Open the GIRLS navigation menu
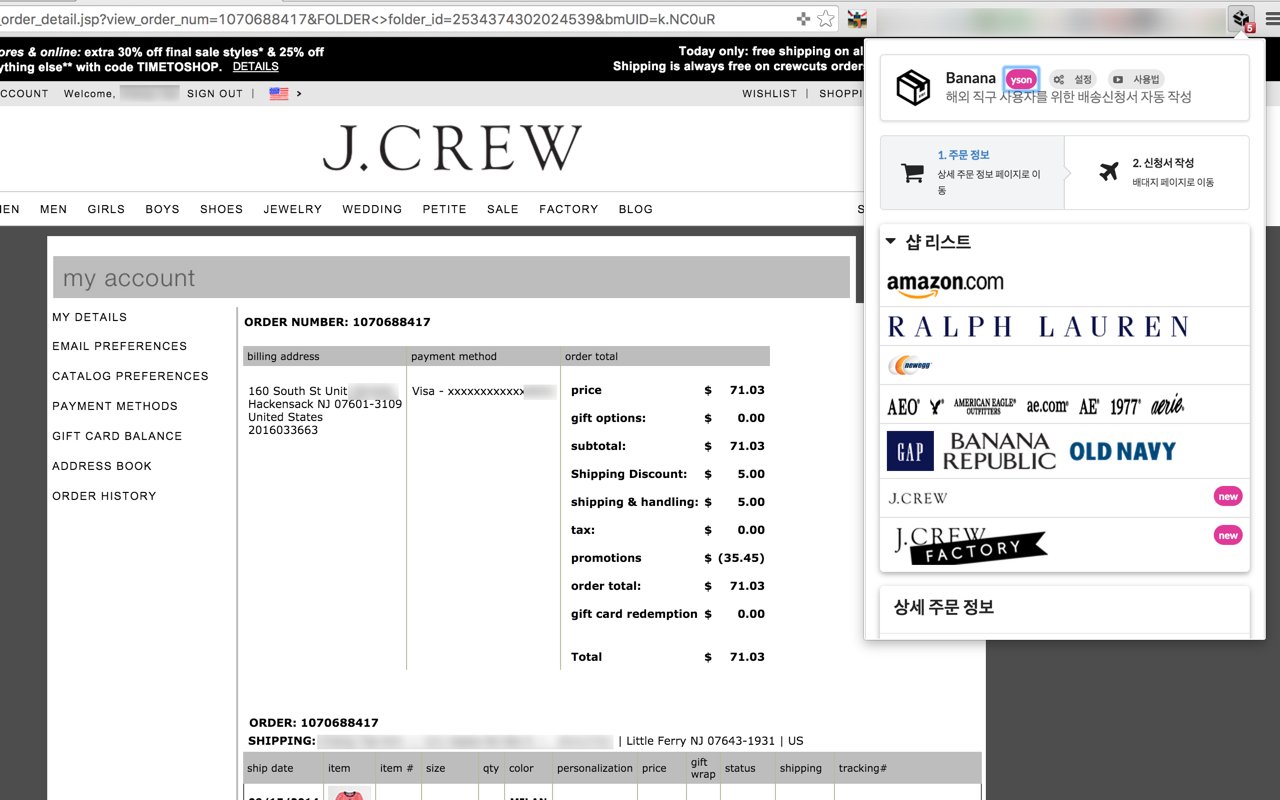Viewport: 1280px width, 800px height. [106, 209]
